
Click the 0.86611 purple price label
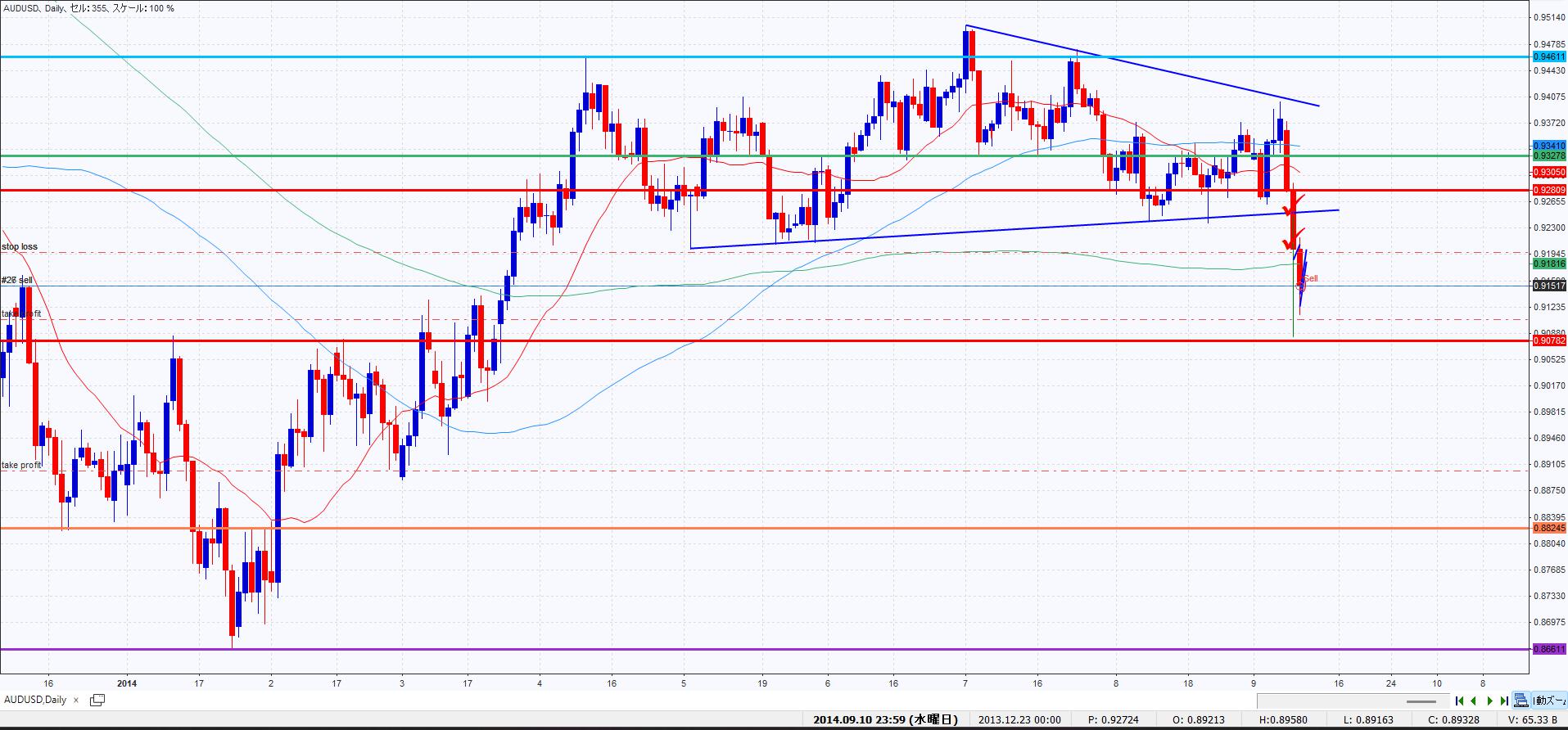(1548, 649)
